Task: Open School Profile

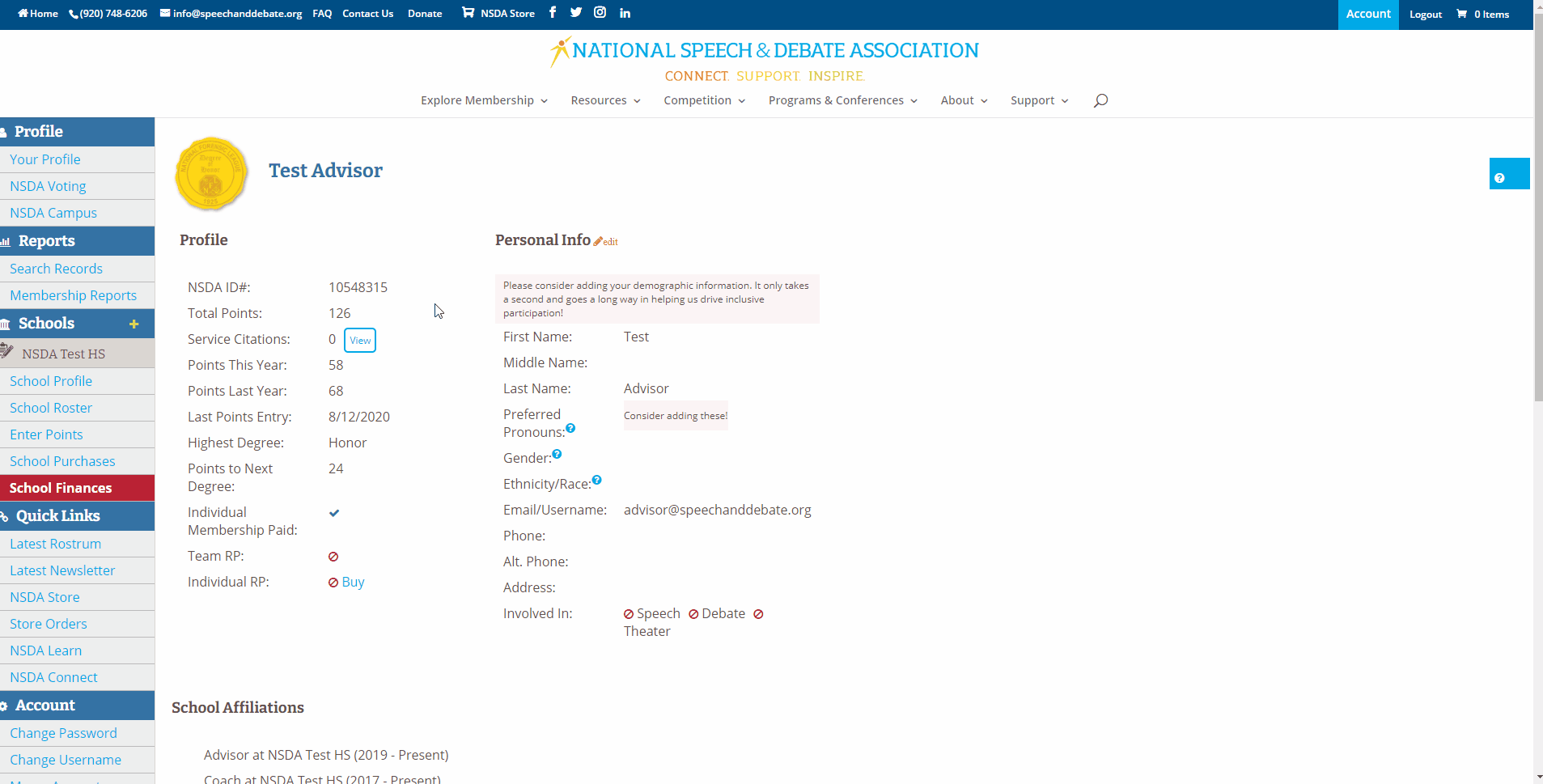Action: [77, 381]
